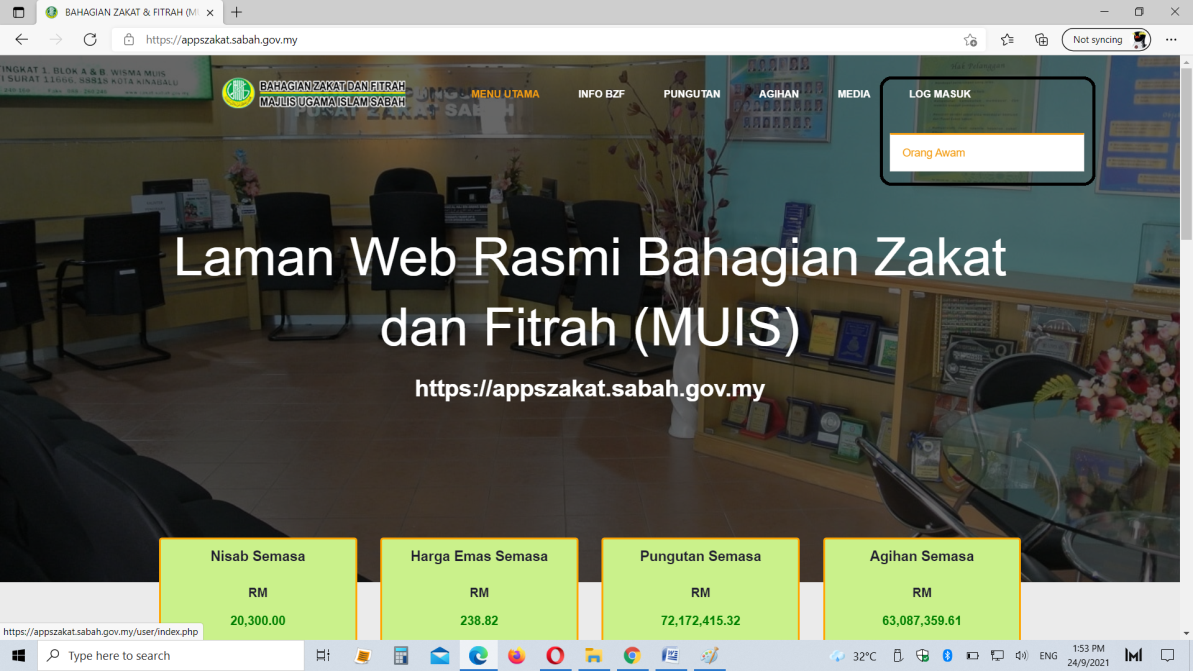Refresh the current page
Screen dimensions: 1193x671
90,40
